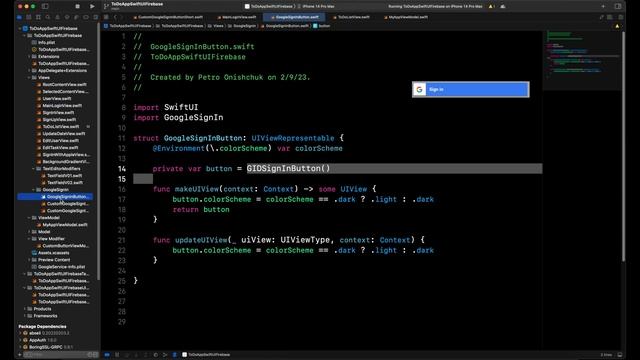The width and height of the screenshot is (640, 360).
Task: Expand the Frameworks group
Action: (x=24, y=316)
